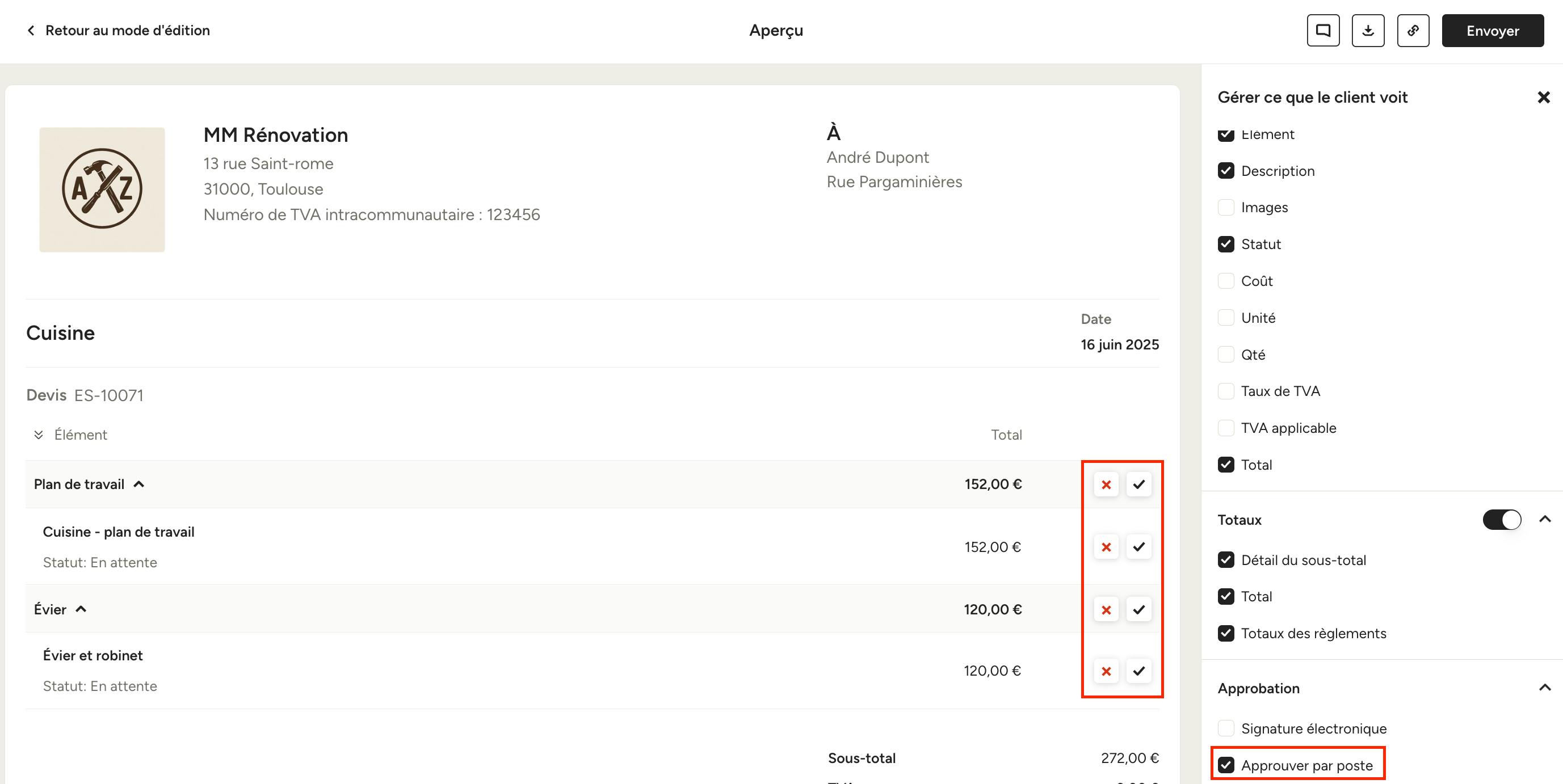1563x784 pixels.
Task: Uncheck 'Détail du sous-total' checkbox
Action: tap(1226, 560)
